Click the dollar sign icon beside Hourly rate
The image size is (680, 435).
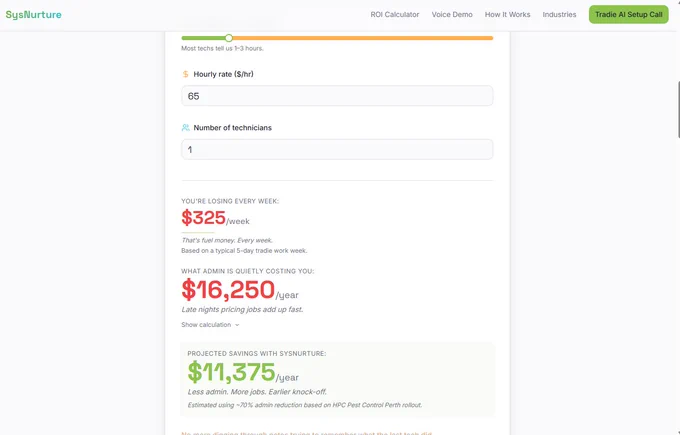pyautogui.click(x=186, y=74)
